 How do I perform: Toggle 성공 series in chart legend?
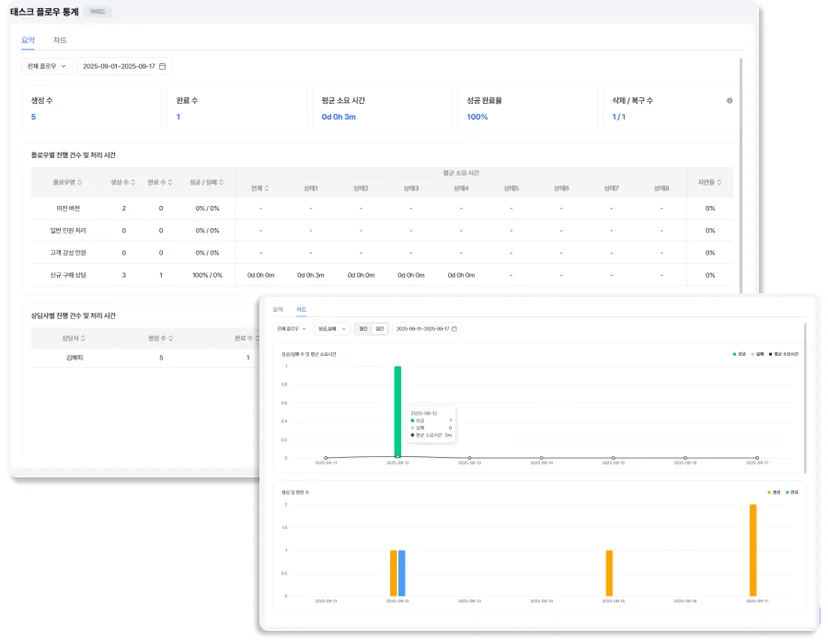click(739, 354)
